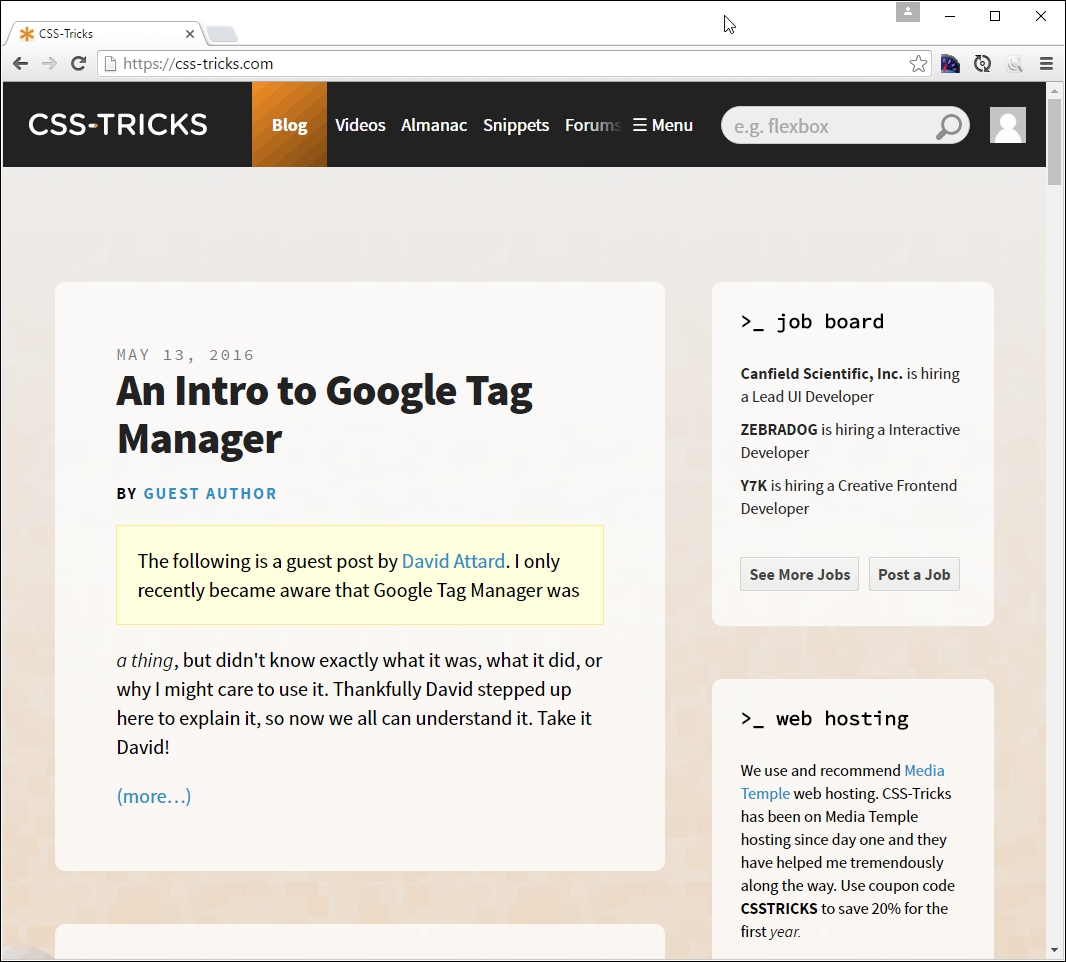
Task: Click the speedometer extension icon
Action: (949, 62)
